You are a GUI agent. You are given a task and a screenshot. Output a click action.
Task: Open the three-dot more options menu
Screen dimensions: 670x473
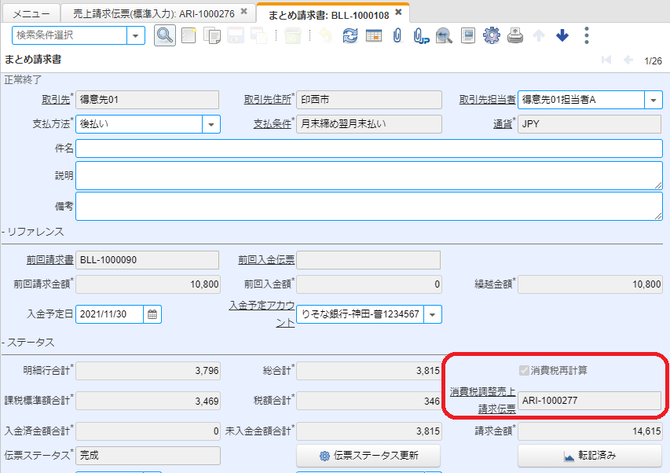[x=587, y=35]
